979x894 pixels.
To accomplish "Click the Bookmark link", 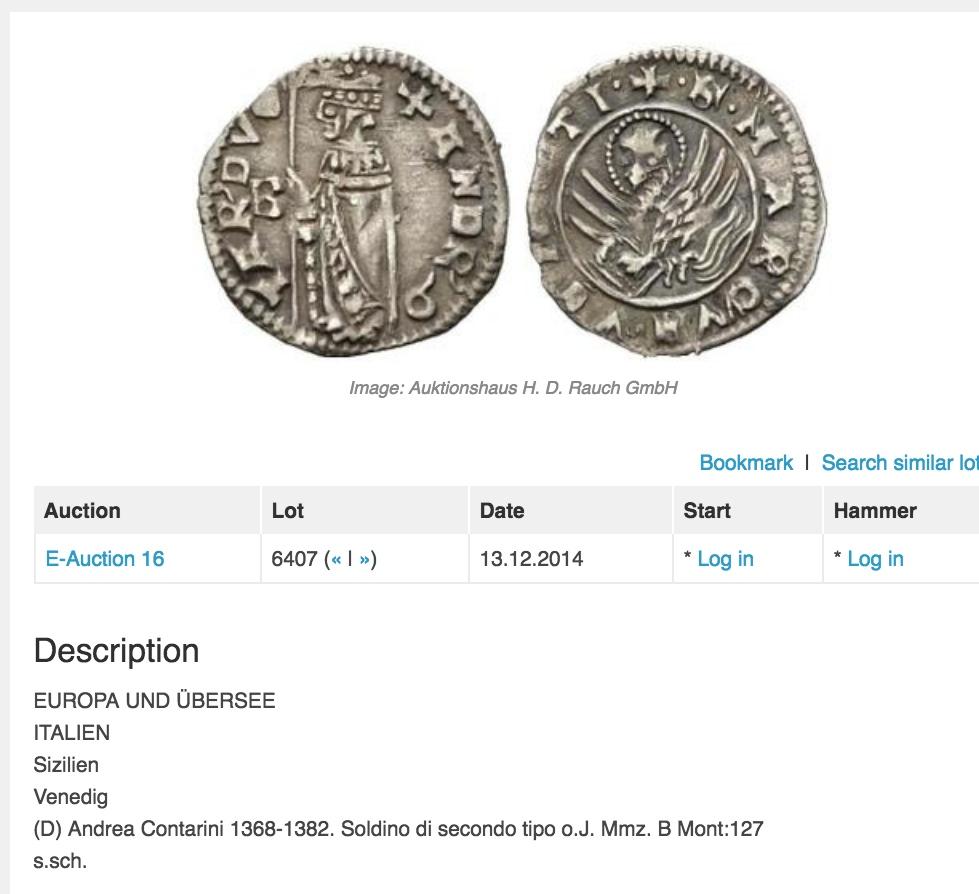I will 746,463.
